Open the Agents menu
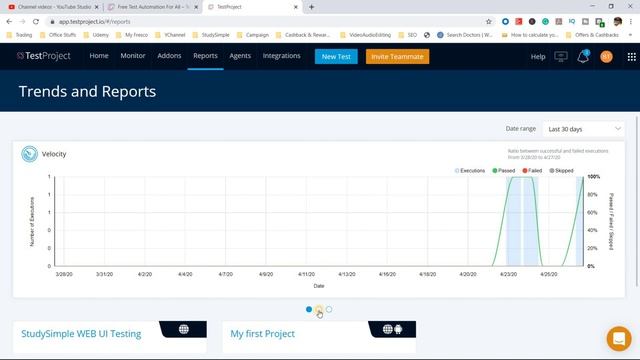 coord(240,56)
